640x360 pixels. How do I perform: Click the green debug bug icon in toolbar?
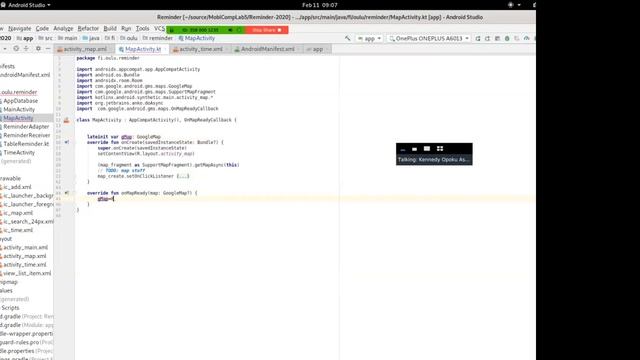pos(507,38)
